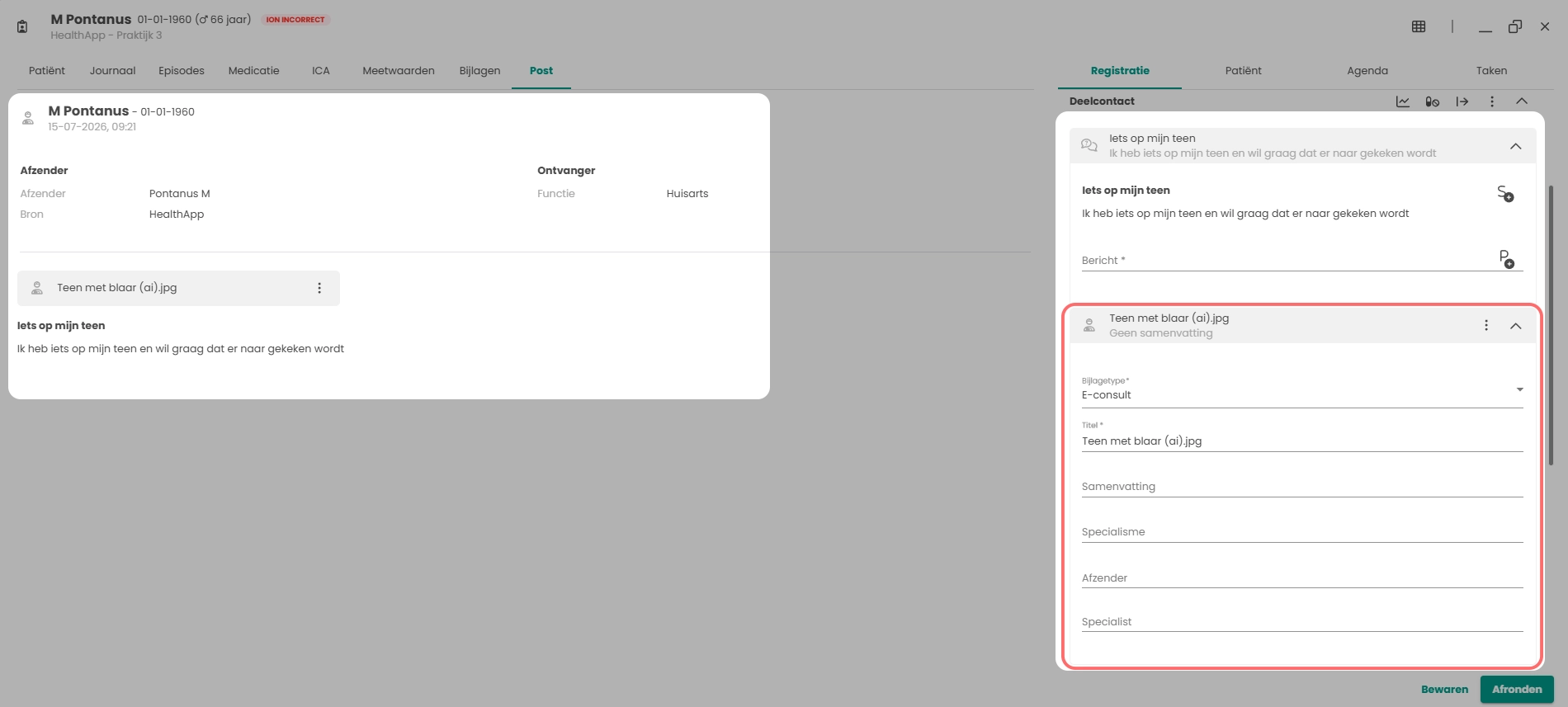Click the Titel input field
The height and width of the screenshot is (707, 1568).
click(1302, 436)
